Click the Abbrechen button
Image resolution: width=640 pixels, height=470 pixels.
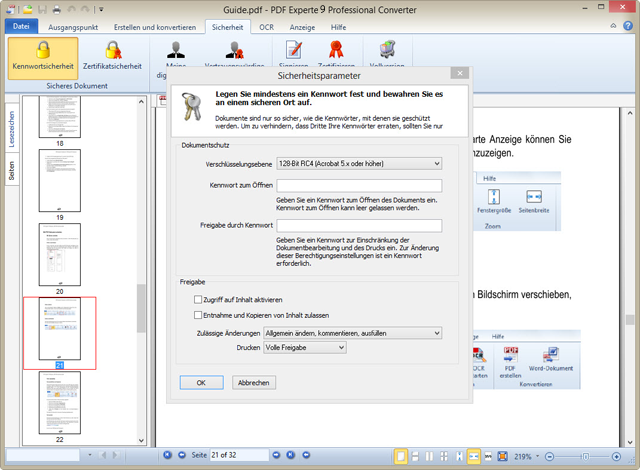(253, 382)
